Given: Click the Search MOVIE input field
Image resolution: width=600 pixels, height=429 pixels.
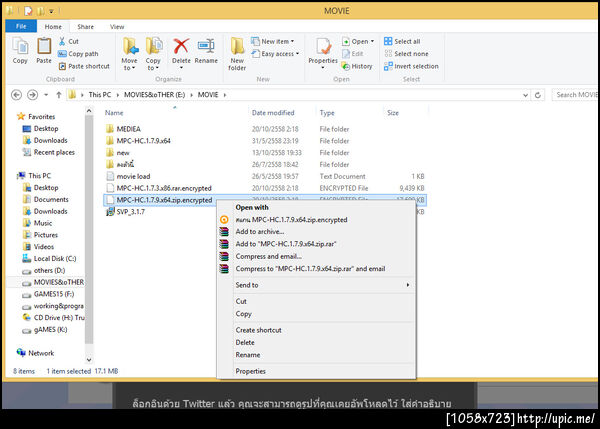Looking at the screenshot, I should (x=576, y=95).
